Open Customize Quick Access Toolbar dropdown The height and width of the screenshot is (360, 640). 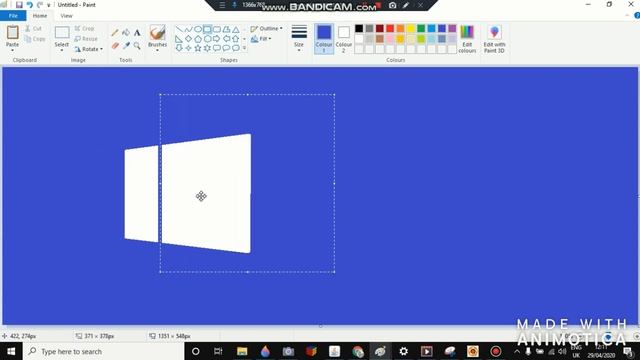[49, 5]
